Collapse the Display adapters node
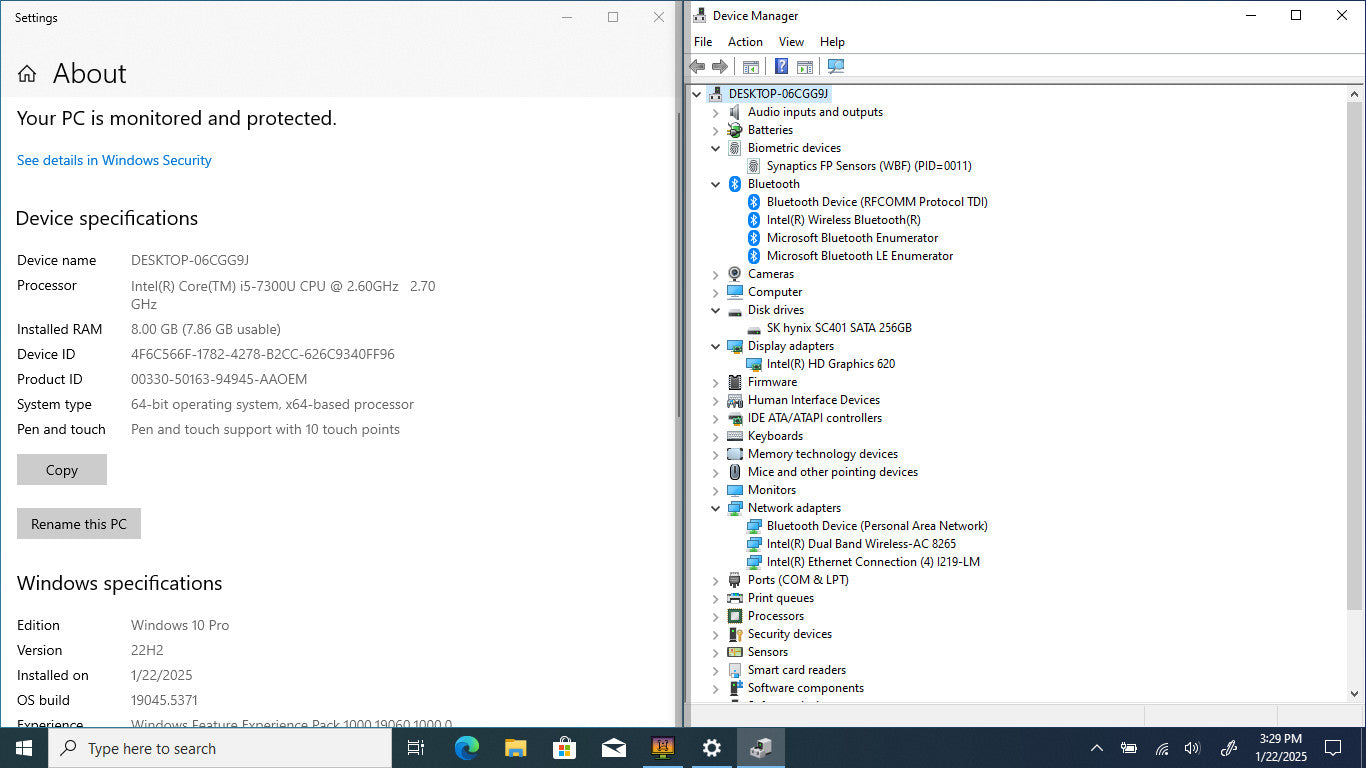The image size is (1366, 768). (x=715, y=346)
